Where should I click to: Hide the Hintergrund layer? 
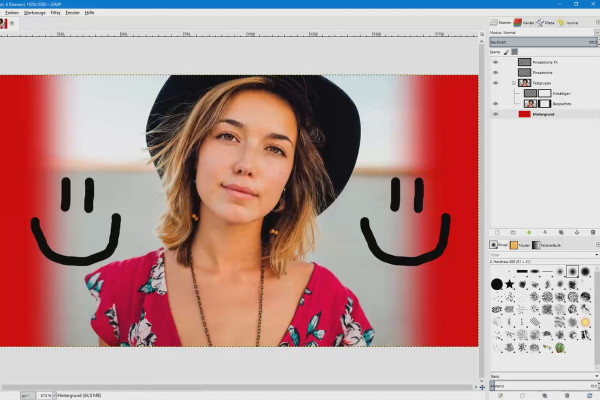pyautogui.click(x=496, y=114)
